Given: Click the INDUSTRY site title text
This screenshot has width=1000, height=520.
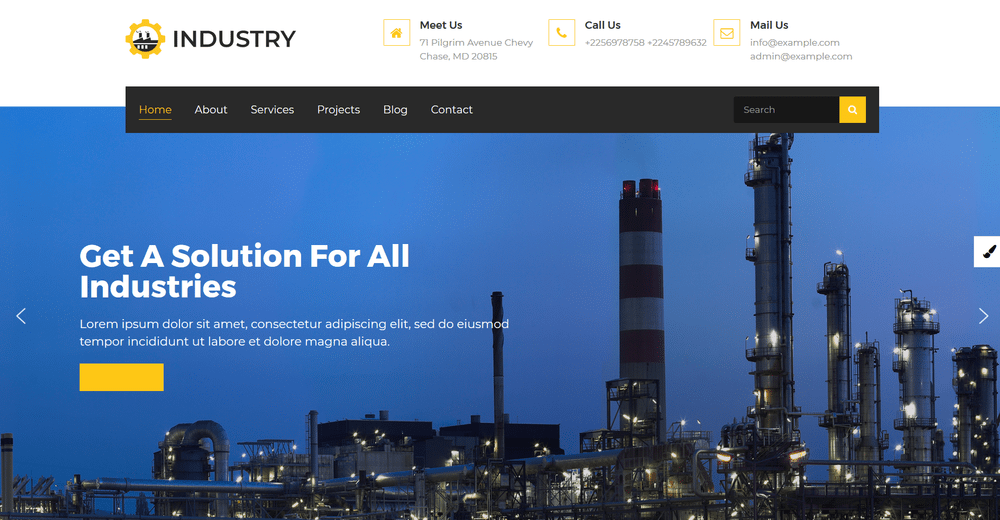Looking at the screenshot, I should (x=234, y=39).
